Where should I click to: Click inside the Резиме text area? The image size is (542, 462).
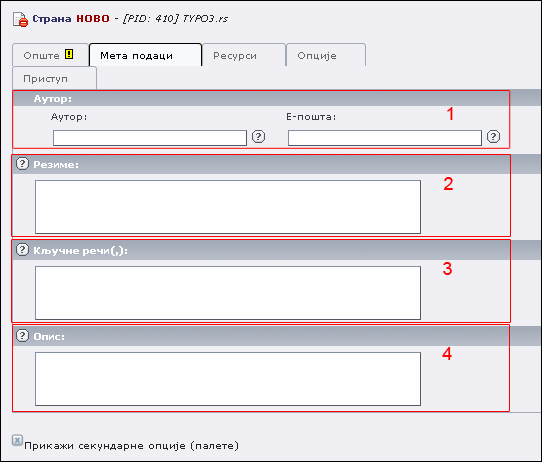228,207
